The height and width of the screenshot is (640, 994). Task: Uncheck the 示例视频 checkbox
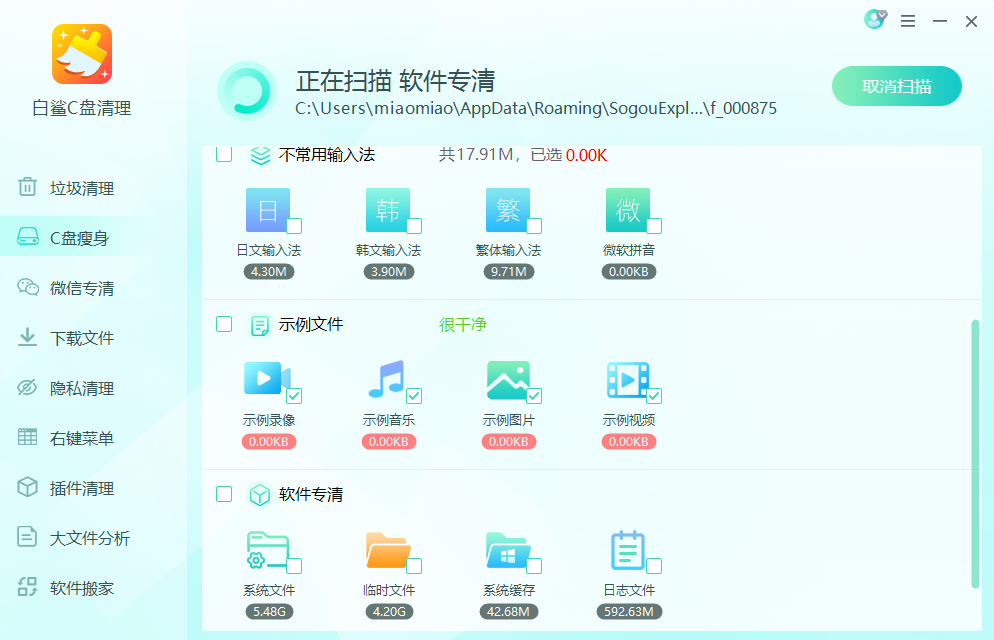(x=654, y=396)
